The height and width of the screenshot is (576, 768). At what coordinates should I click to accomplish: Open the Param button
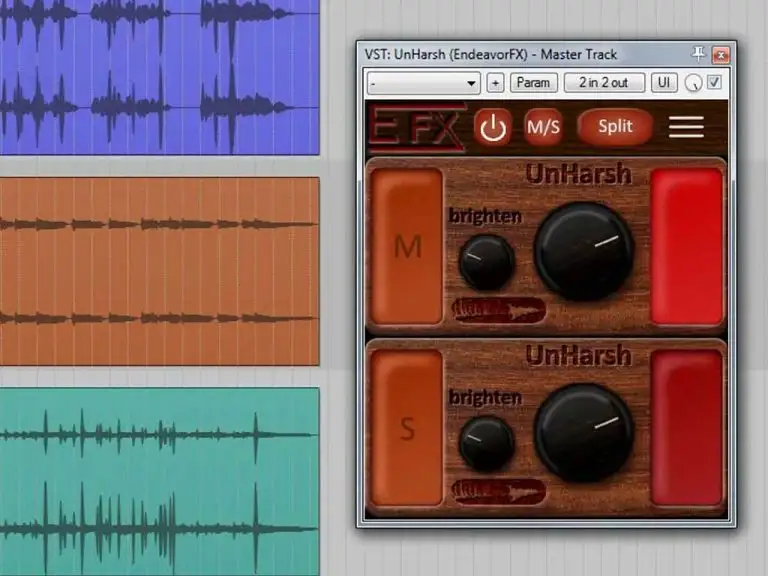pyautogui.click(x=533, y=82)
